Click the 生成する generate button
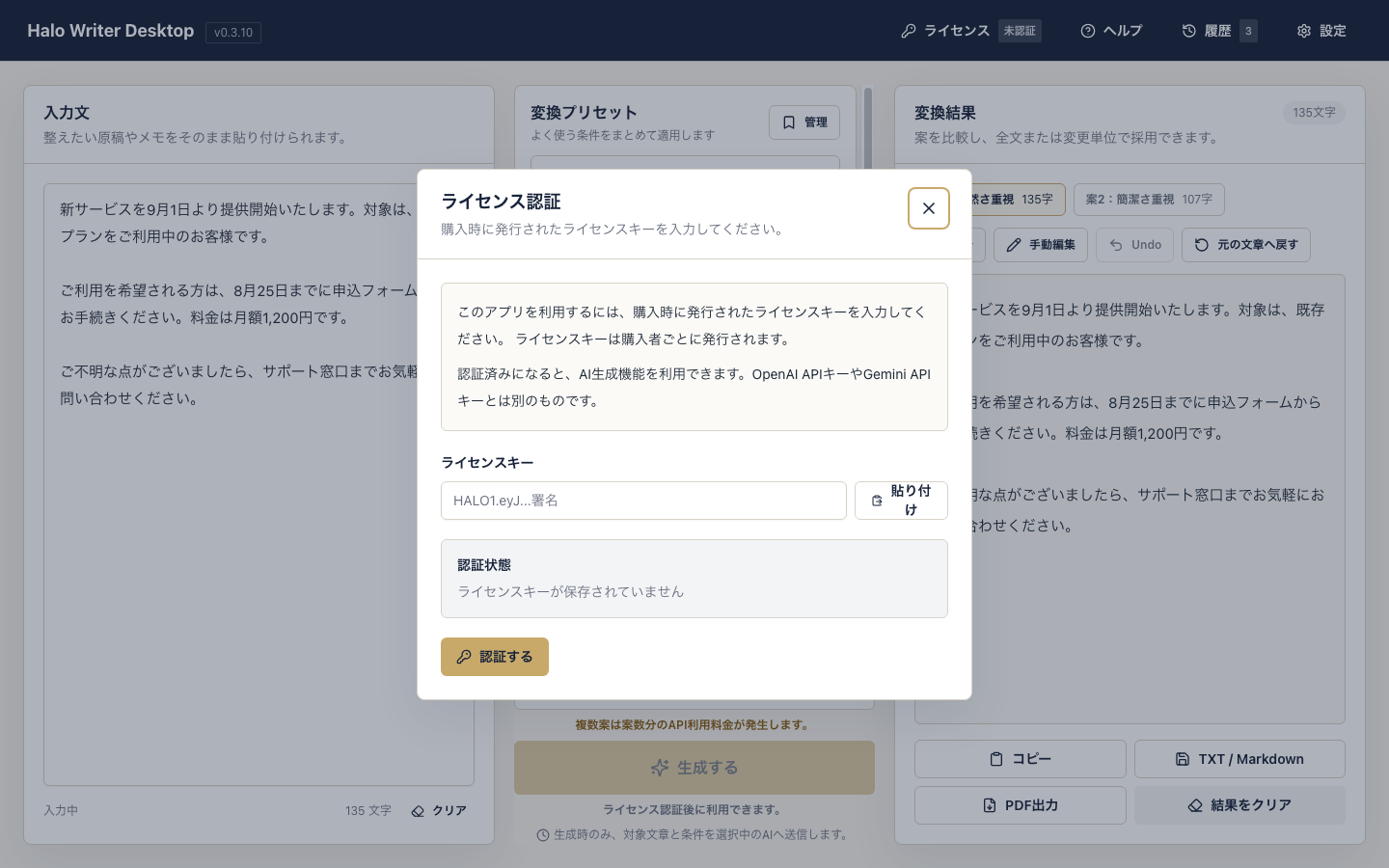 [x=694, y=768]
